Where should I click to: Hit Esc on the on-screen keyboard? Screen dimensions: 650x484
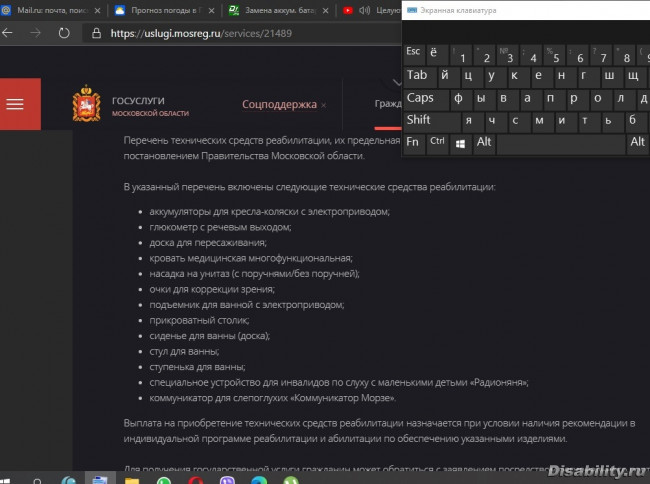click(x=413, y=55)
